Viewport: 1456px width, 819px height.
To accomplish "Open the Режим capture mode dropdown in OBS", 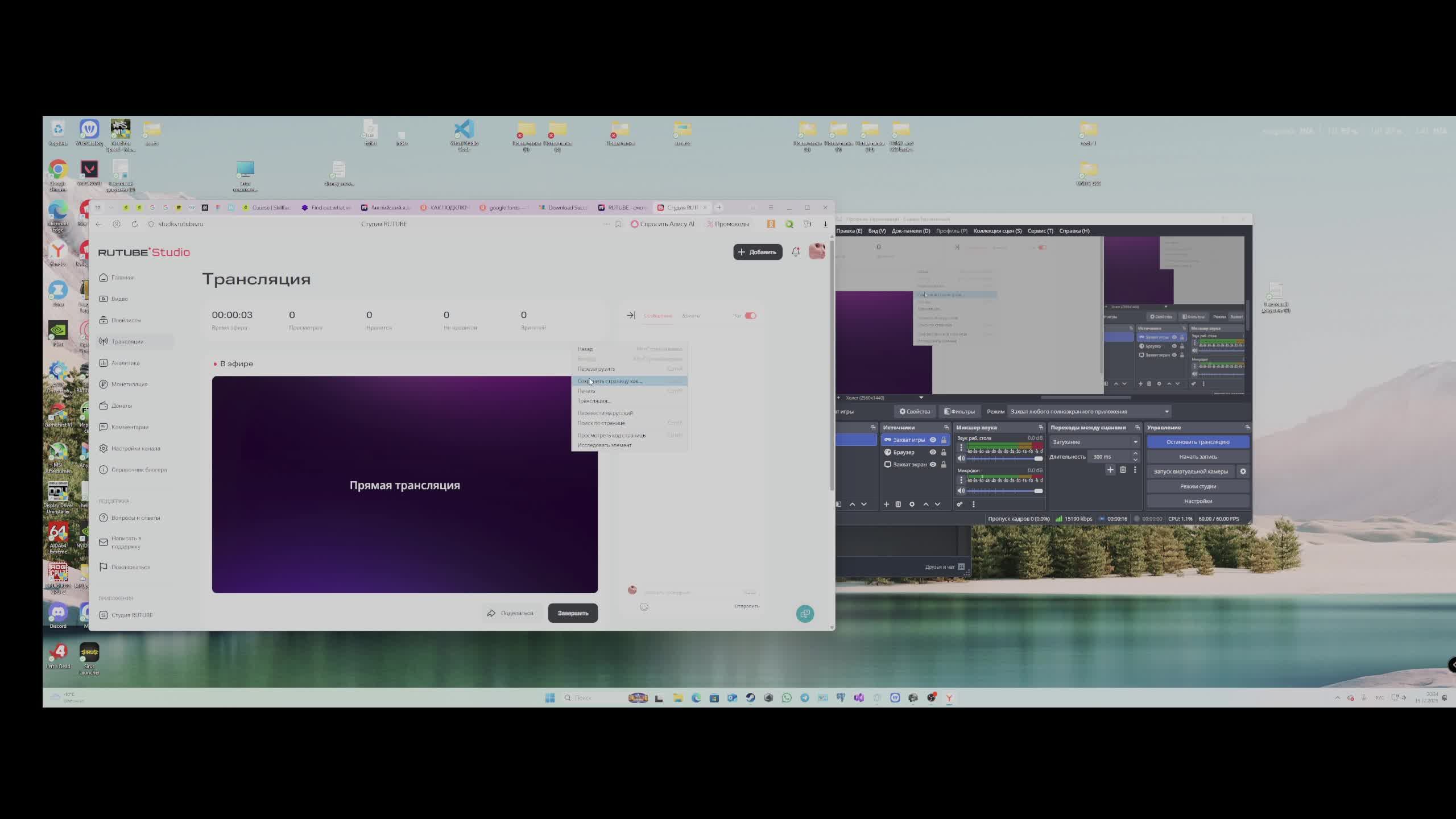I will [x=1089, y=412].
